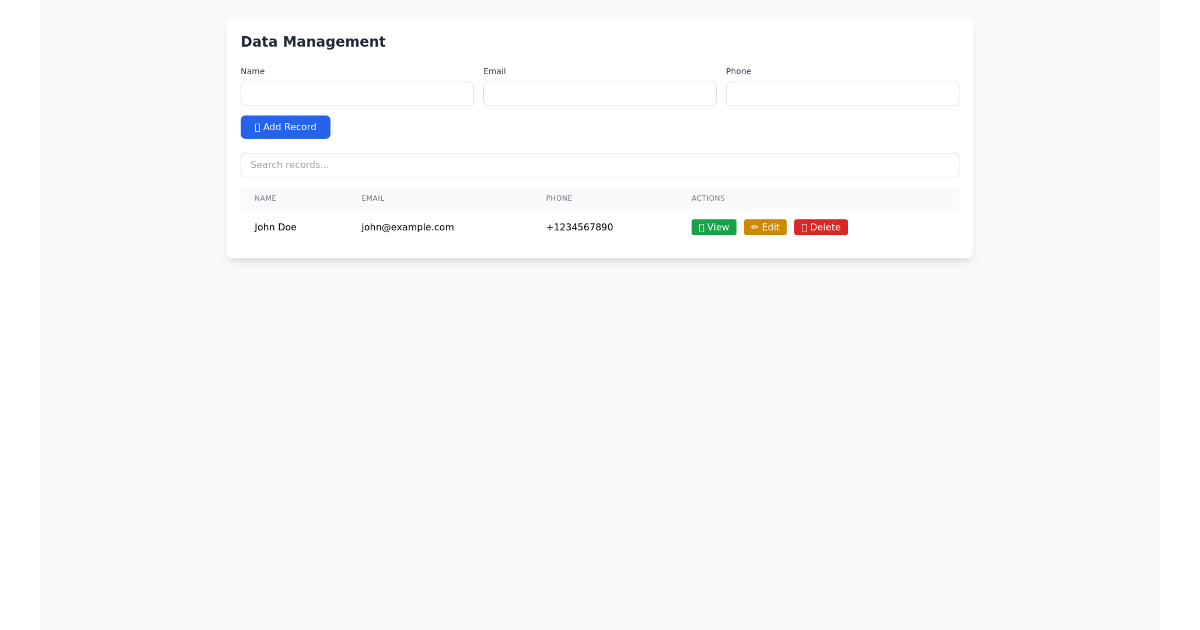Click the eye icon on the View button
The width and height of the screenshot is (1200, 630).
point(701,227)
